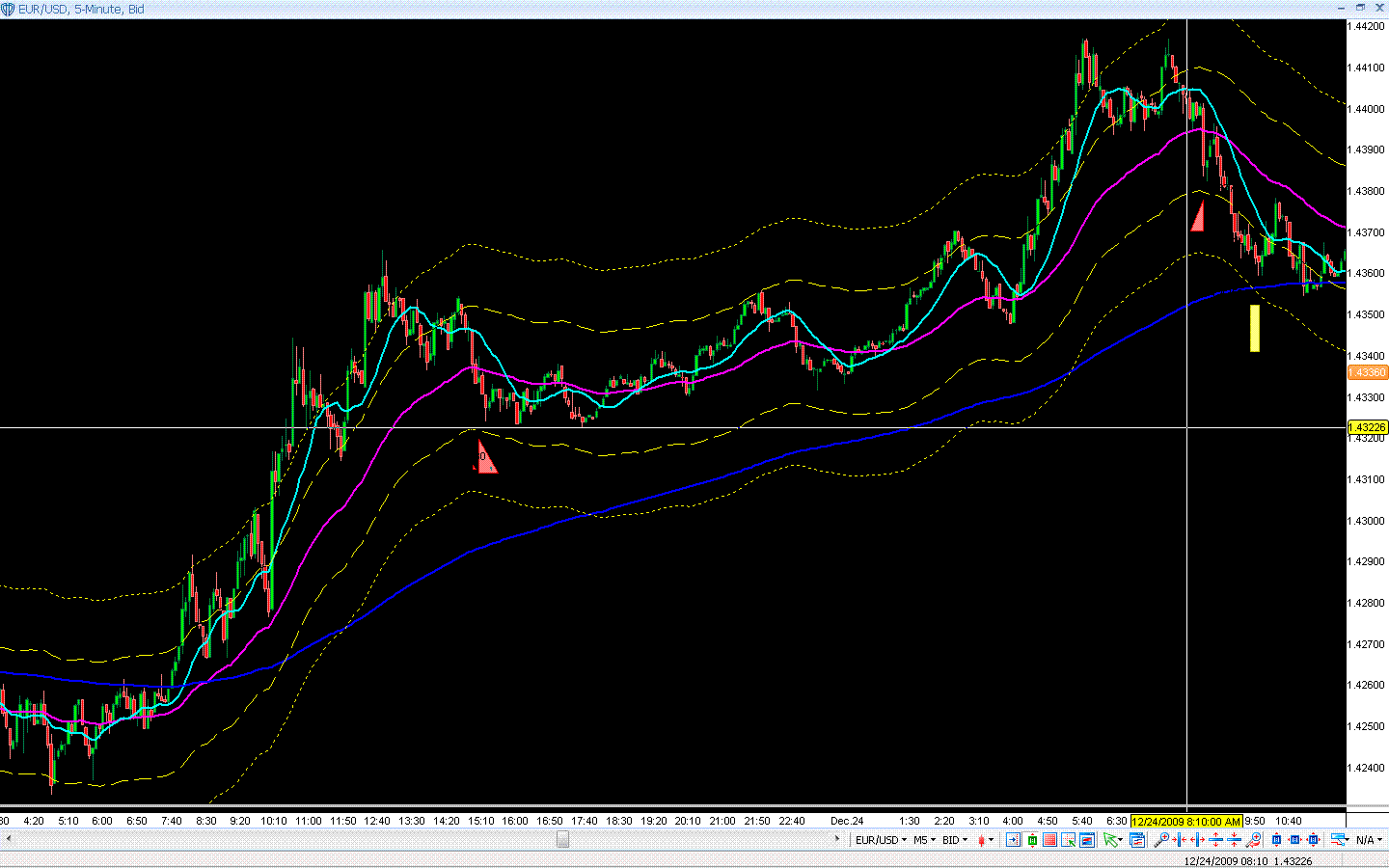The image size is (1389, 868).
Task: Click the 1.42400 price axis label
Action: (1366, 768)
